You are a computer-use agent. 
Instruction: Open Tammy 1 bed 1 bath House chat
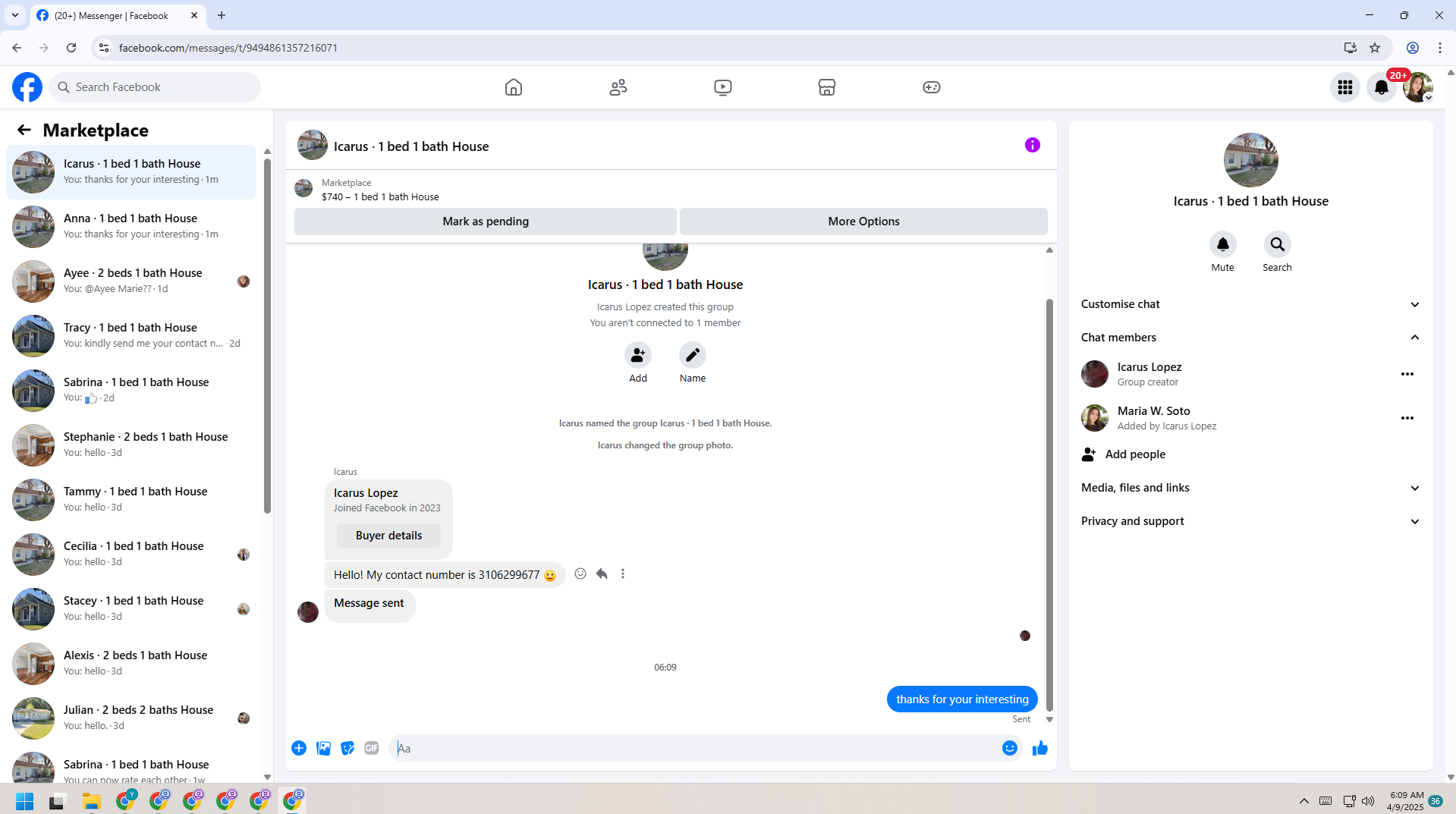[131, 500]
